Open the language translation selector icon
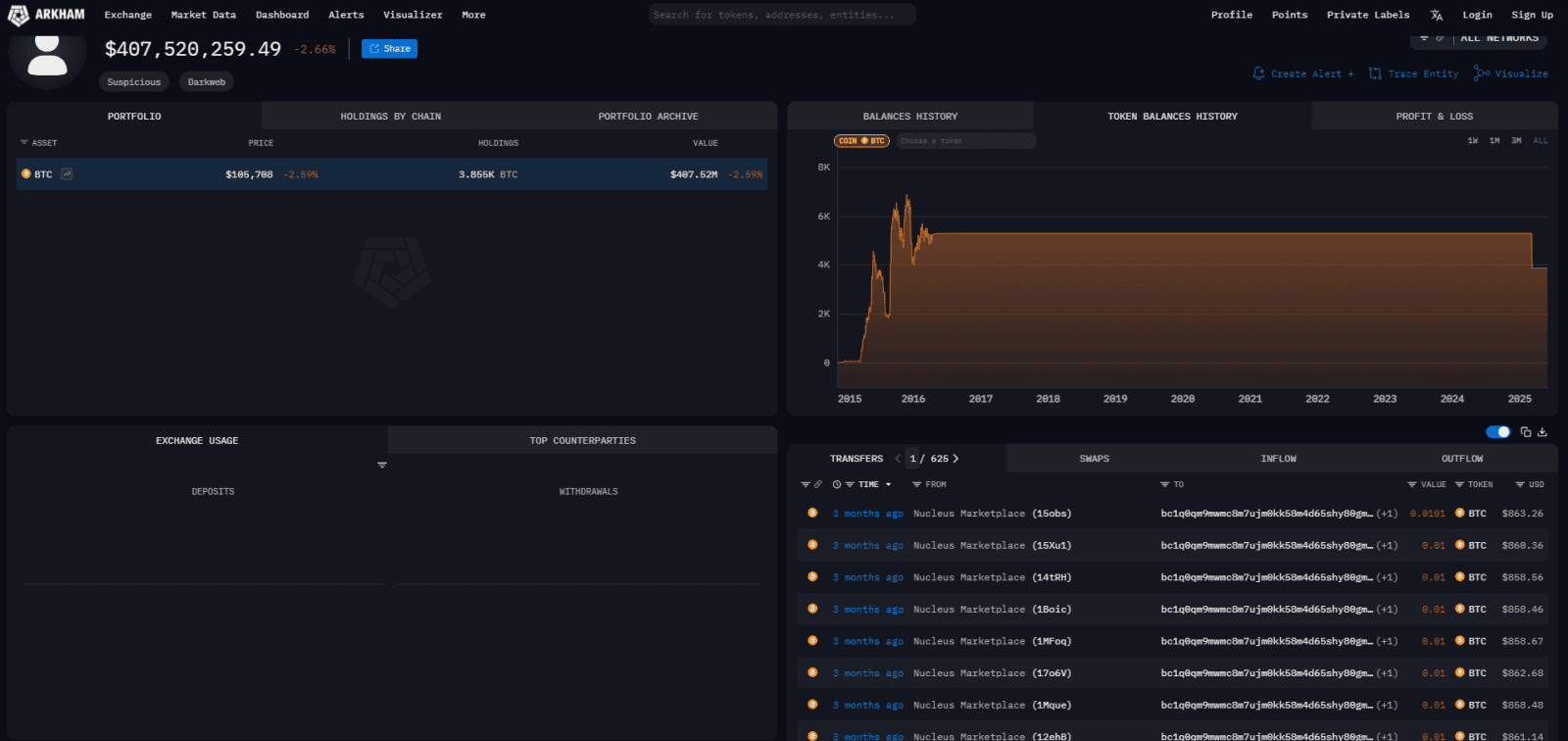 (x=1437, y=15)
